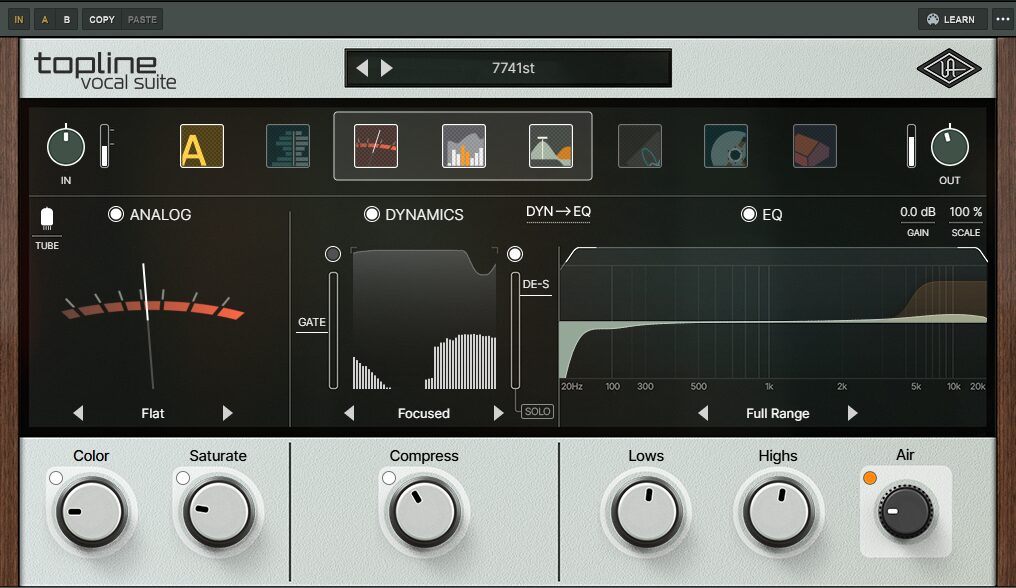Select the dynamics bar-graph module icon

[463, 146]
